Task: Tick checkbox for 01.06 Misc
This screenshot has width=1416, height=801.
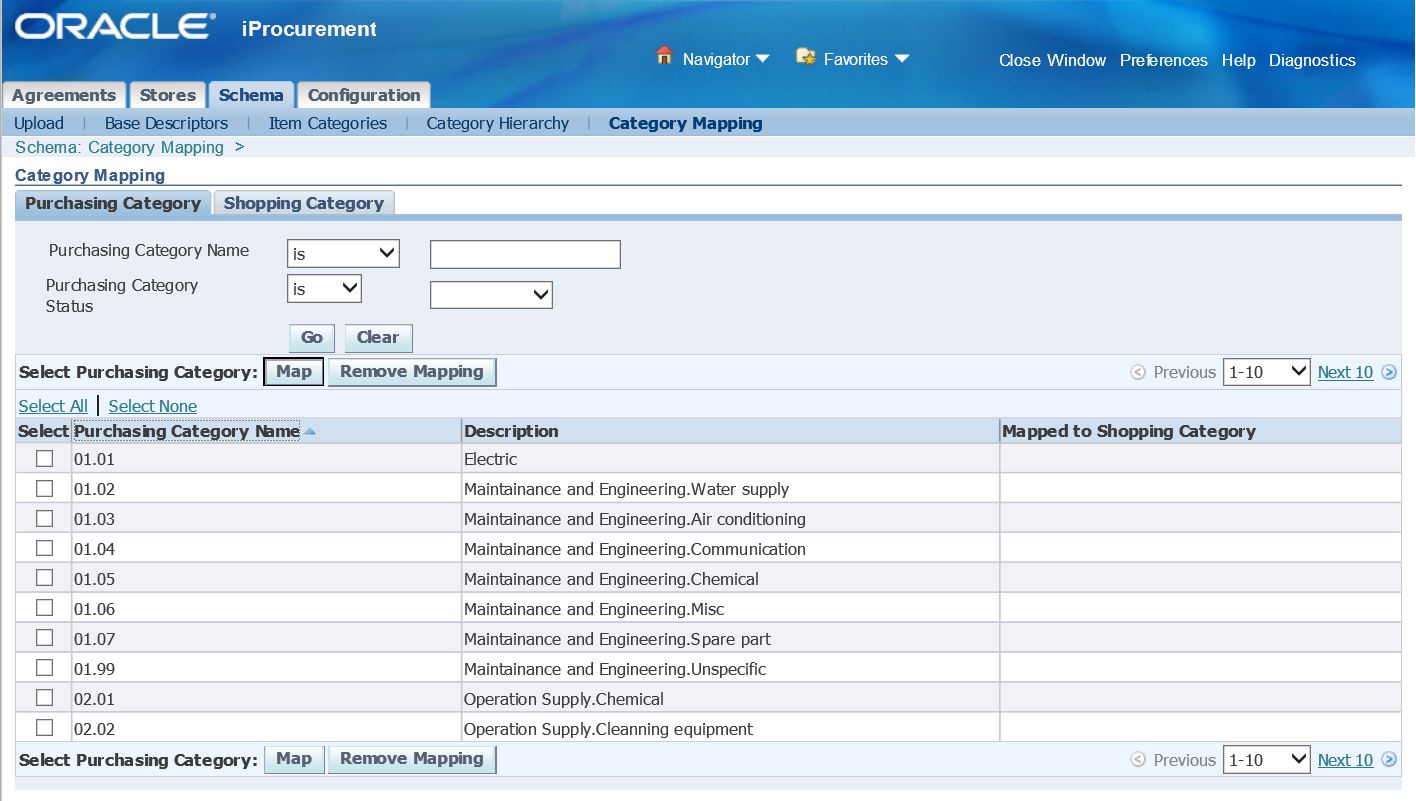Action: point(44,608)
